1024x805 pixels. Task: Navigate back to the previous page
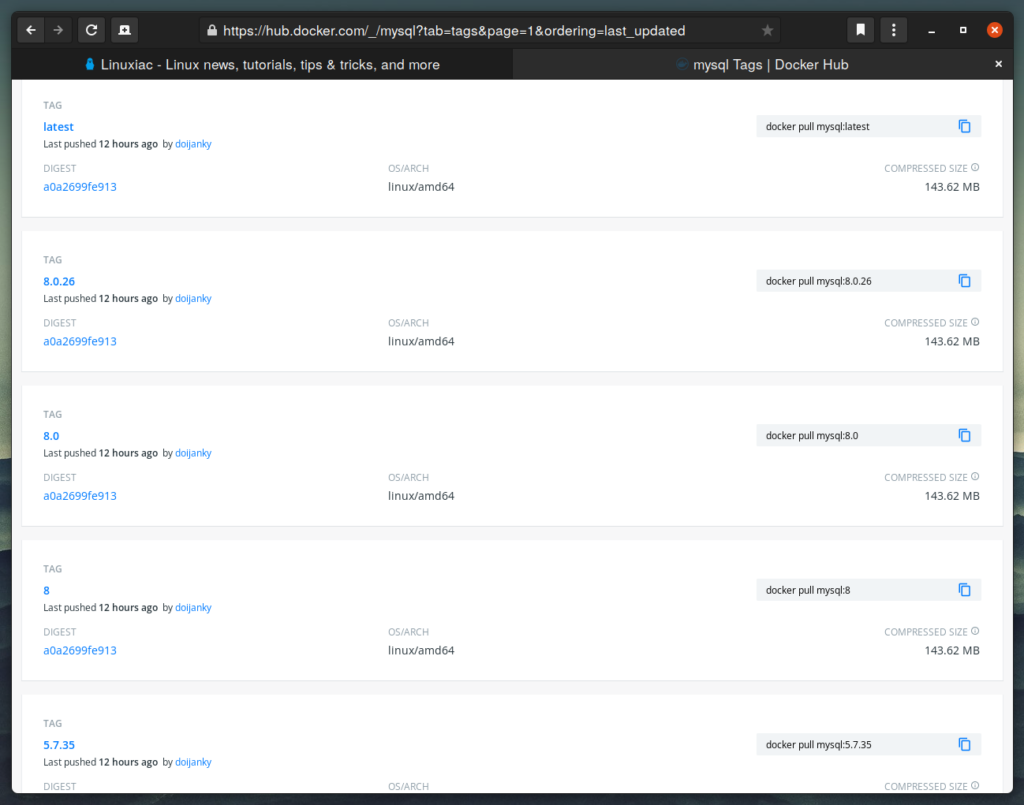click(x=30, y=30)
